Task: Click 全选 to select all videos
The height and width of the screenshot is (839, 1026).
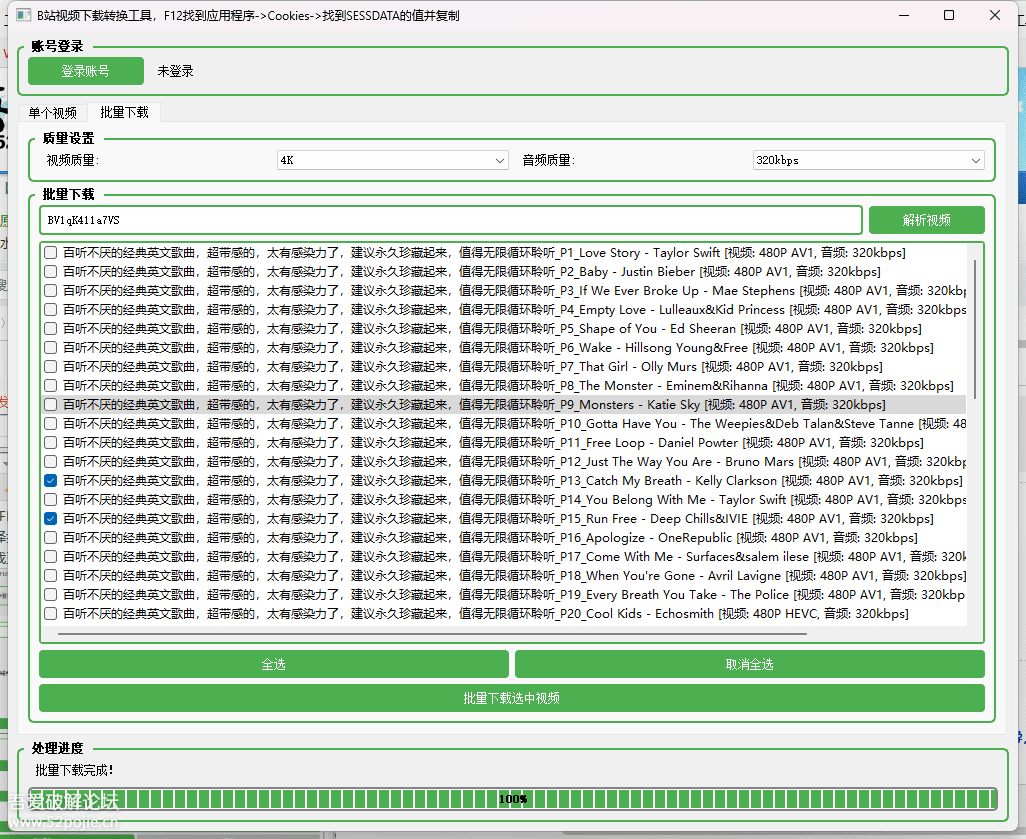Action: (x=273, y=664)
